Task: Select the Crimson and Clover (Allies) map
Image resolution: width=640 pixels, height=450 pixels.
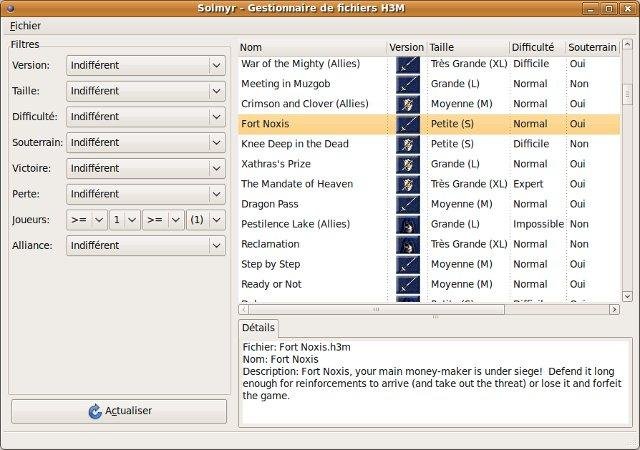Action: point(304,104)
